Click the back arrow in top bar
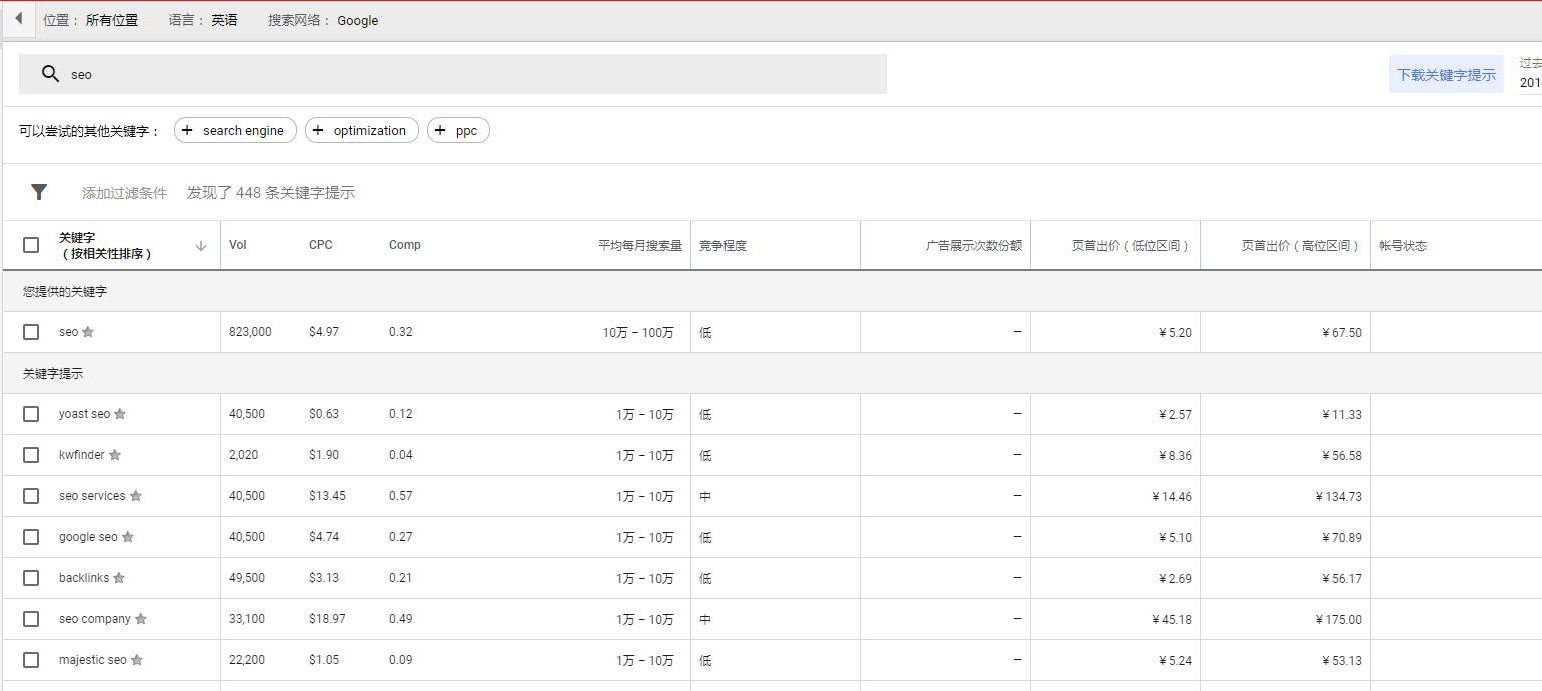The image size is (1542, 691). pos(18,19)
